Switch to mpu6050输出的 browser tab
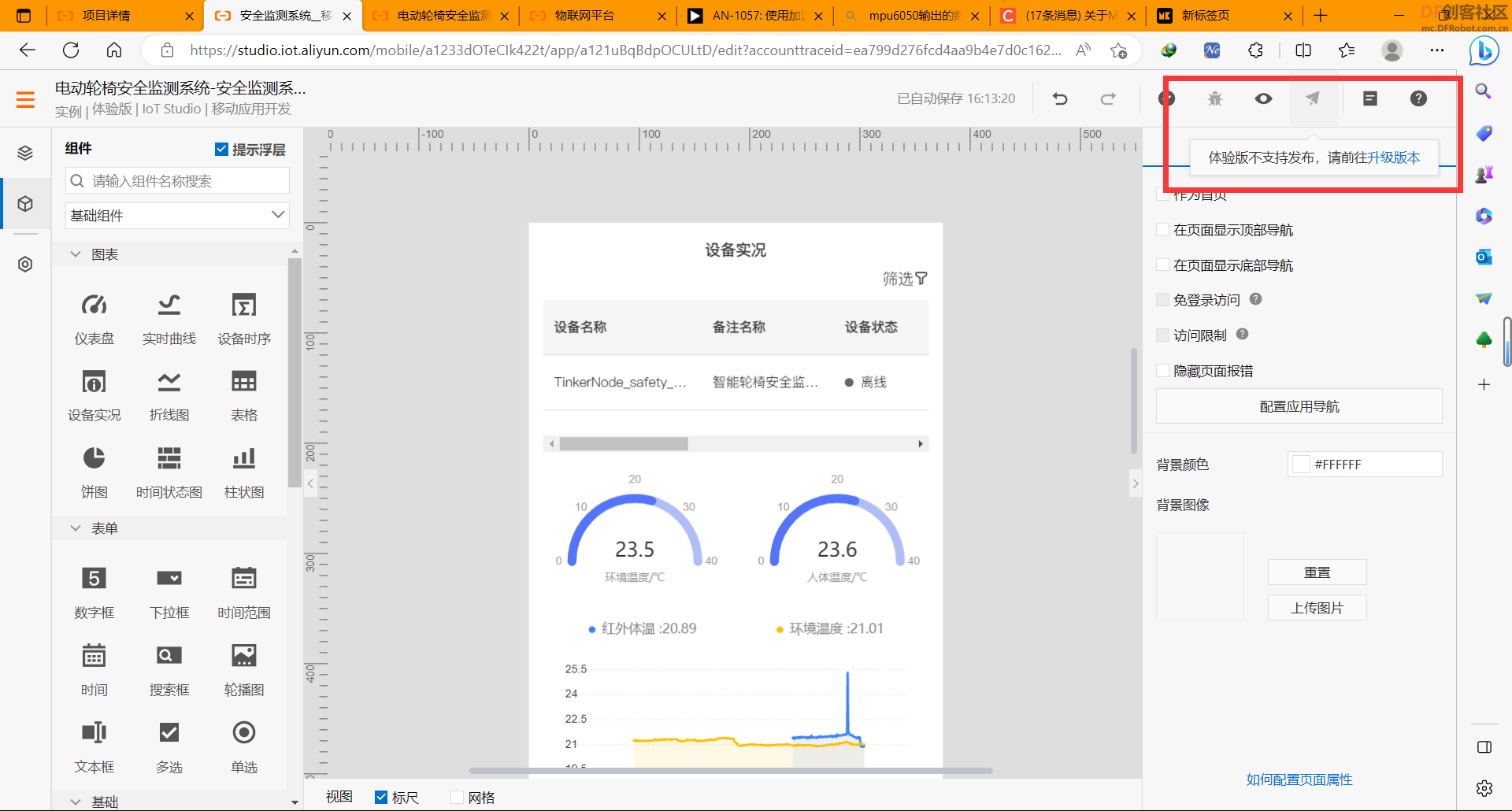Screen dimensions: 1512x811 [x=913, y=16]
